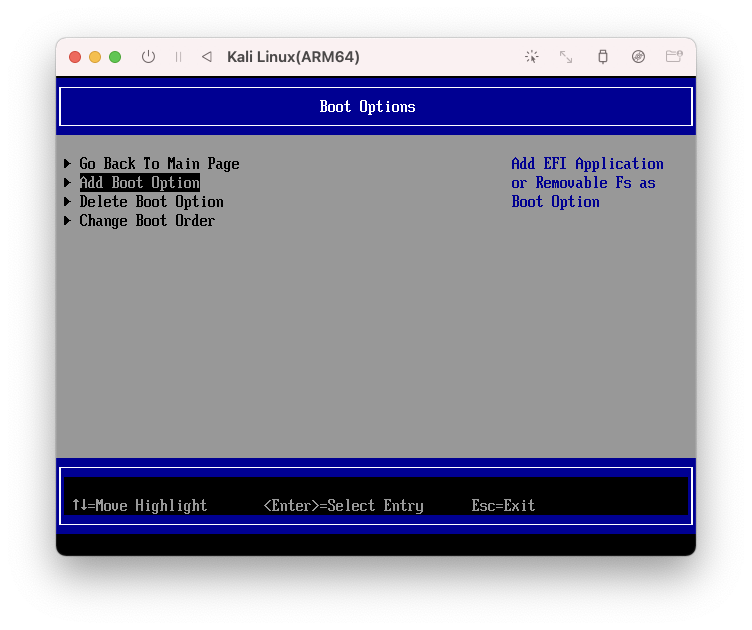
Task: Maximize the VM window with green button
Action: (x=115, y=57)
